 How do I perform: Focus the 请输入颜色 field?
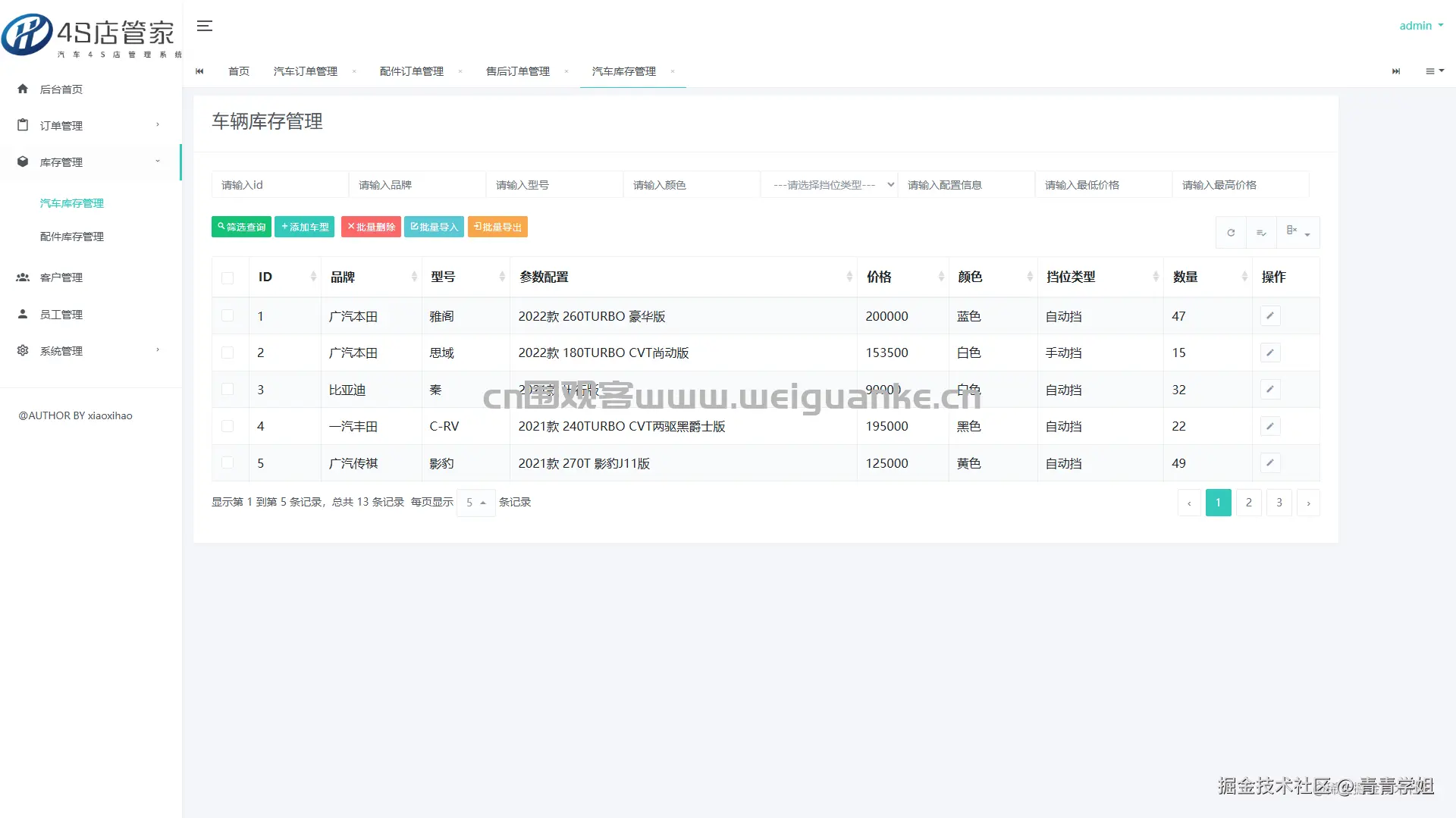(x=692, y=185)
